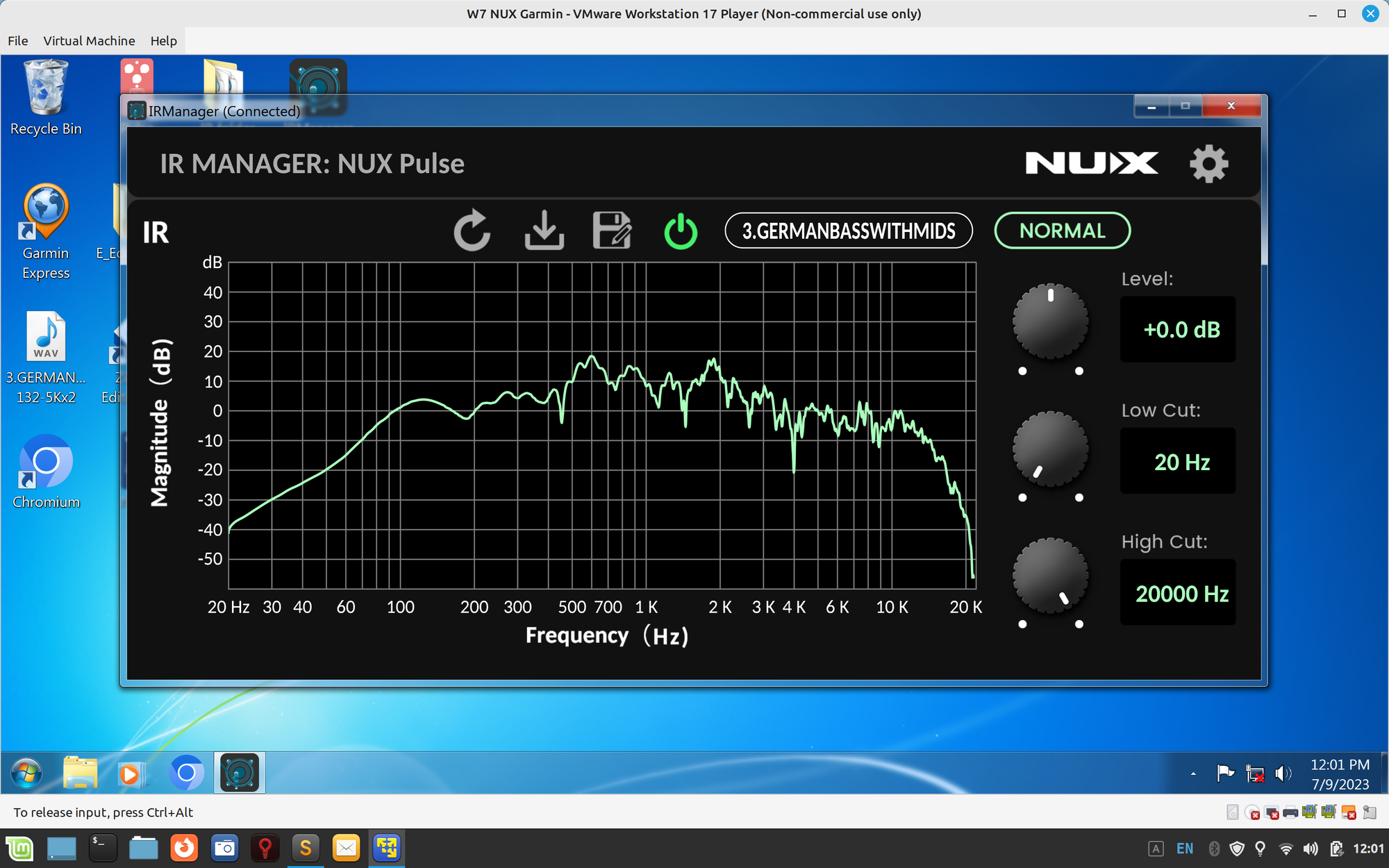Click the Bluetooth tray icon

[1214, 849]
